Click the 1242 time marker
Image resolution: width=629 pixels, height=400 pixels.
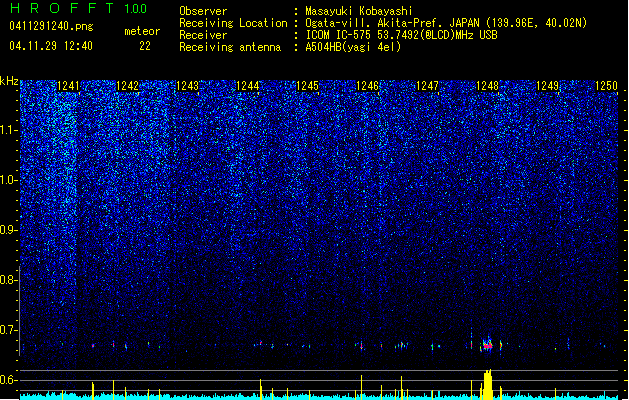pos(127,86)
